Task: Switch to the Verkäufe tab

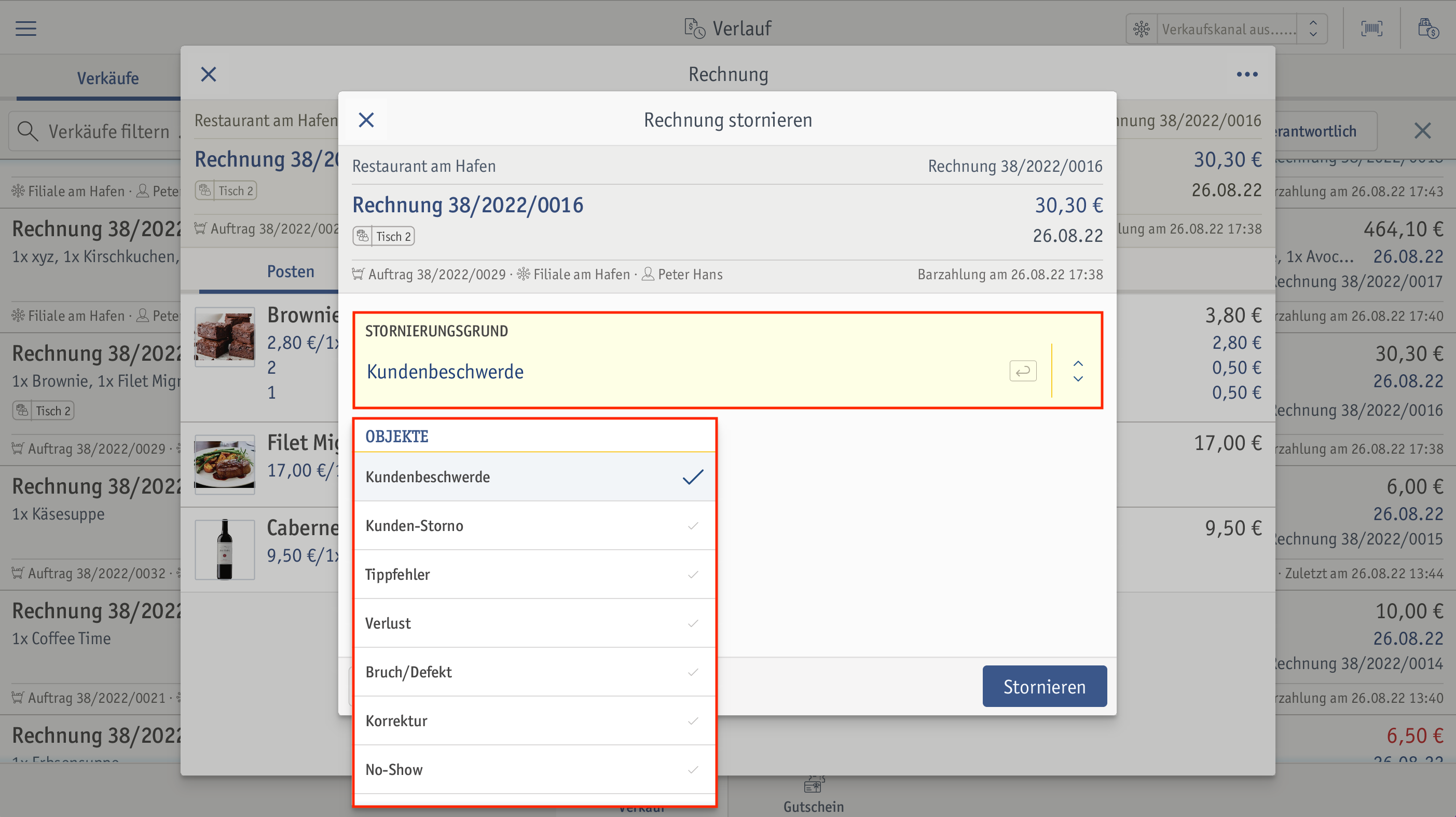Action: pos(107,78)
